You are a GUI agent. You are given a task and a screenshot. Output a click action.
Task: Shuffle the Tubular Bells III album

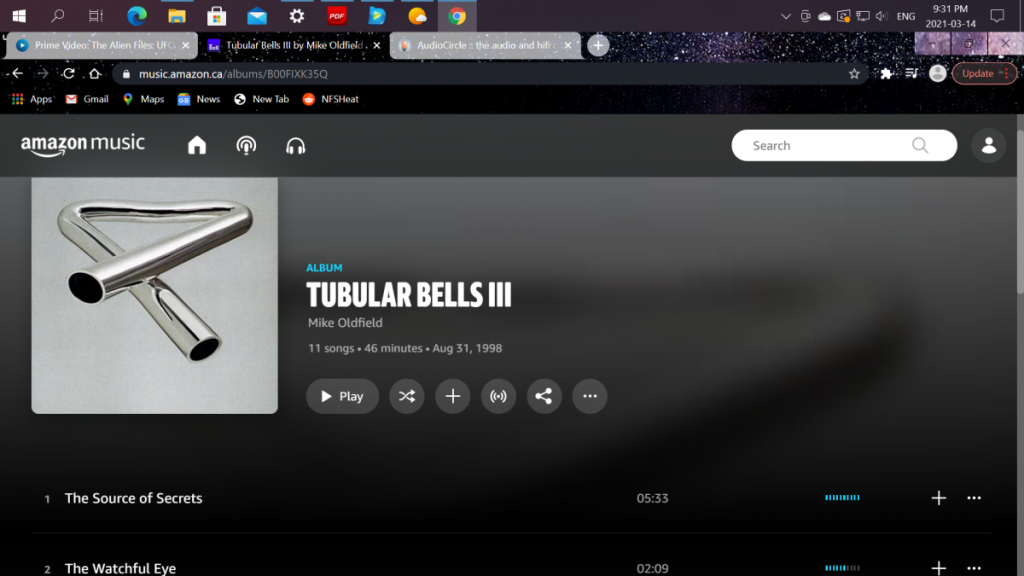[x=407, y=396]
